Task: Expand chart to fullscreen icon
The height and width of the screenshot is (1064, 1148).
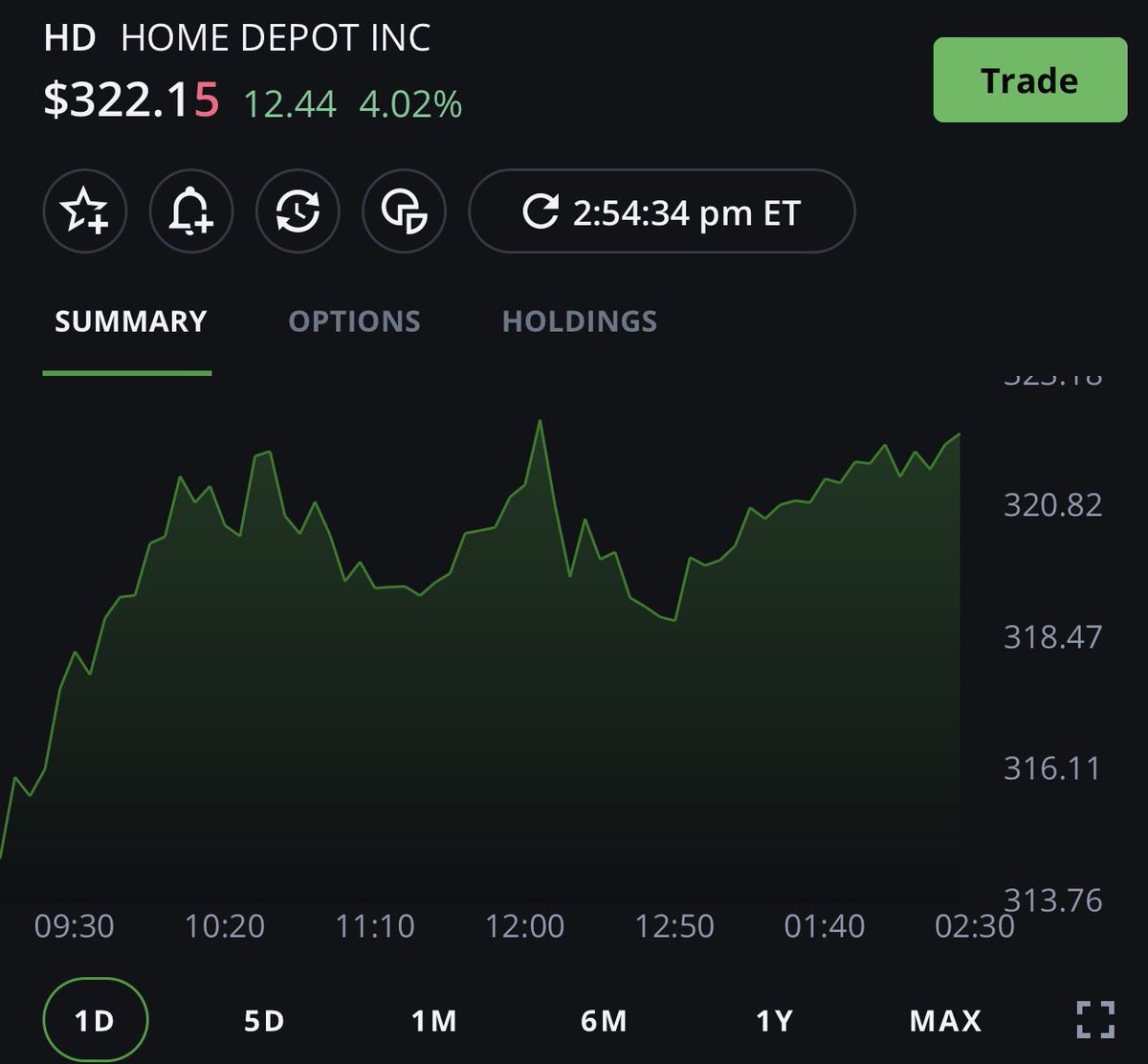Action: pos(1095,1020)
